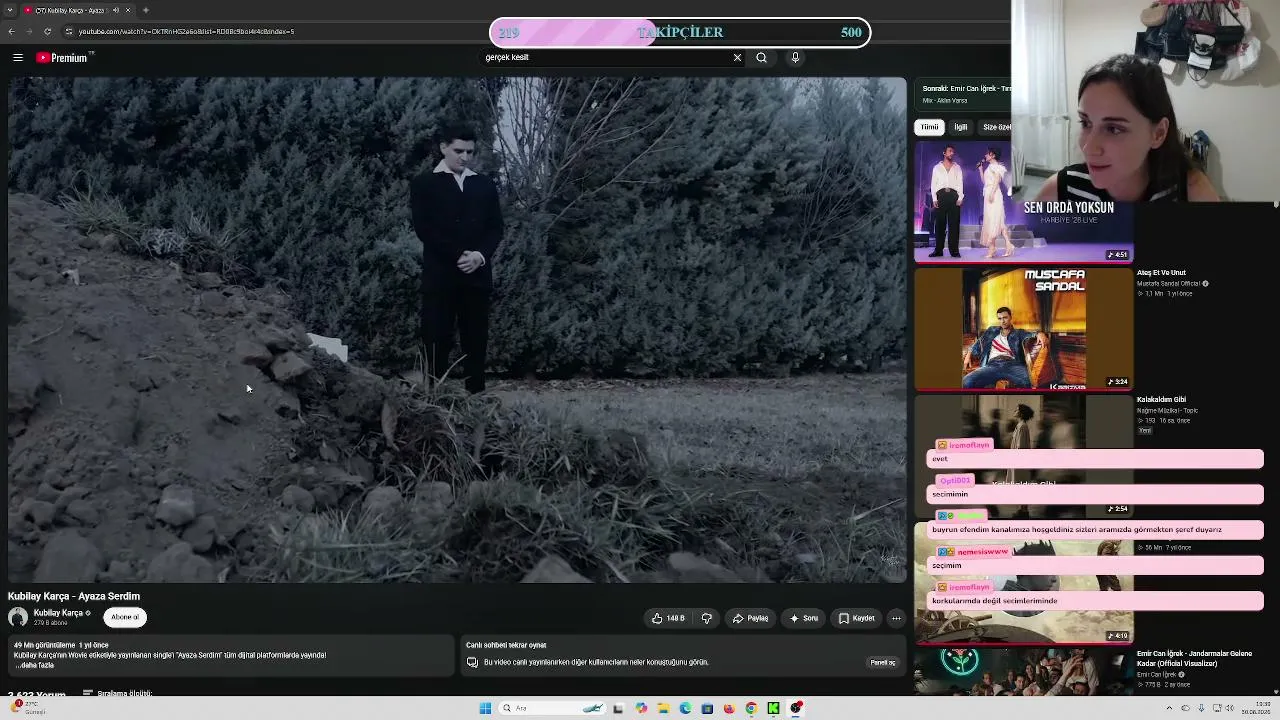Click the browser address bar URL
Viewport: 1280px width, 720px height.
coord(186,31)
